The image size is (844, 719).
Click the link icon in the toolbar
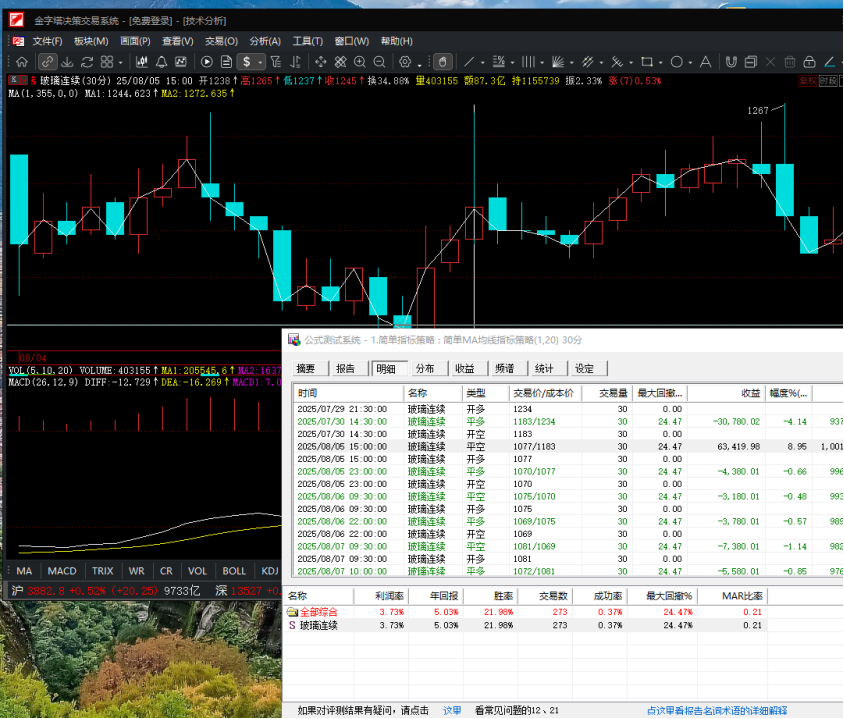tap(48, 62)
